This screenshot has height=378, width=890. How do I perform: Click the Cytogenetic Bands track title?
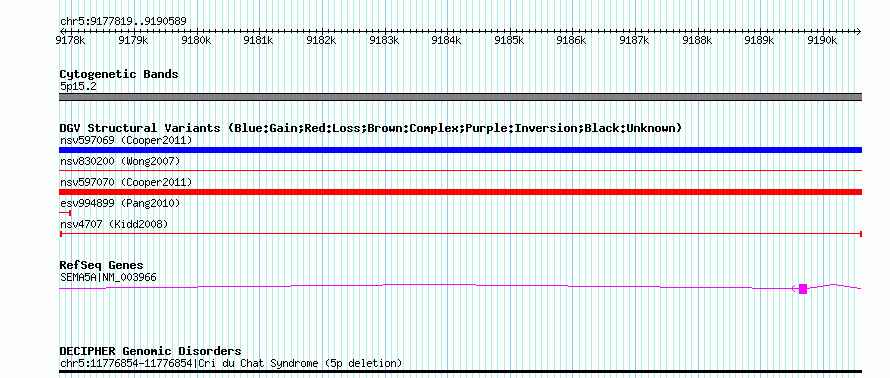tap(119, 74)
